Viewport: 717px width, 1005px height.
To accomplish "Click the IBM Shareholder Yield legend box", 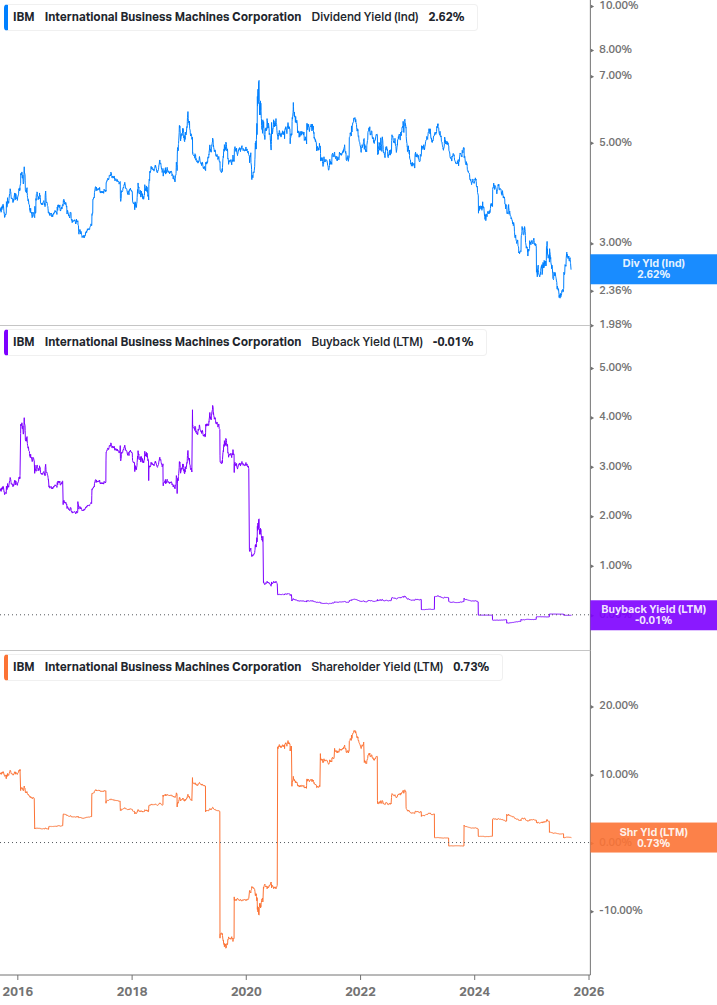I will (252, 667).
